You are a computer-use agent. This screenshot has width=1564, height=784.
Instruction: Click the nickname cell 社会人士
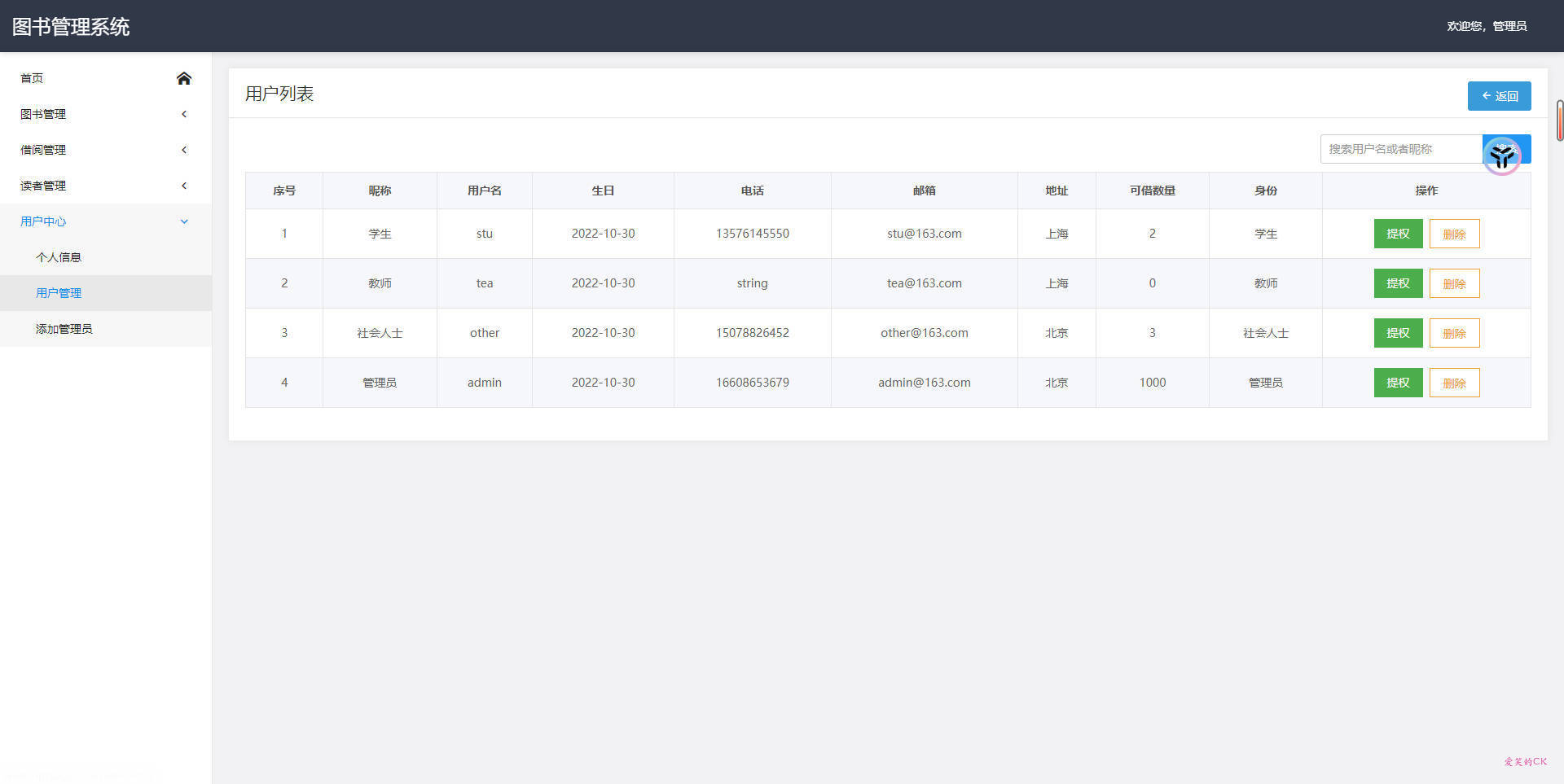(380, 333)
